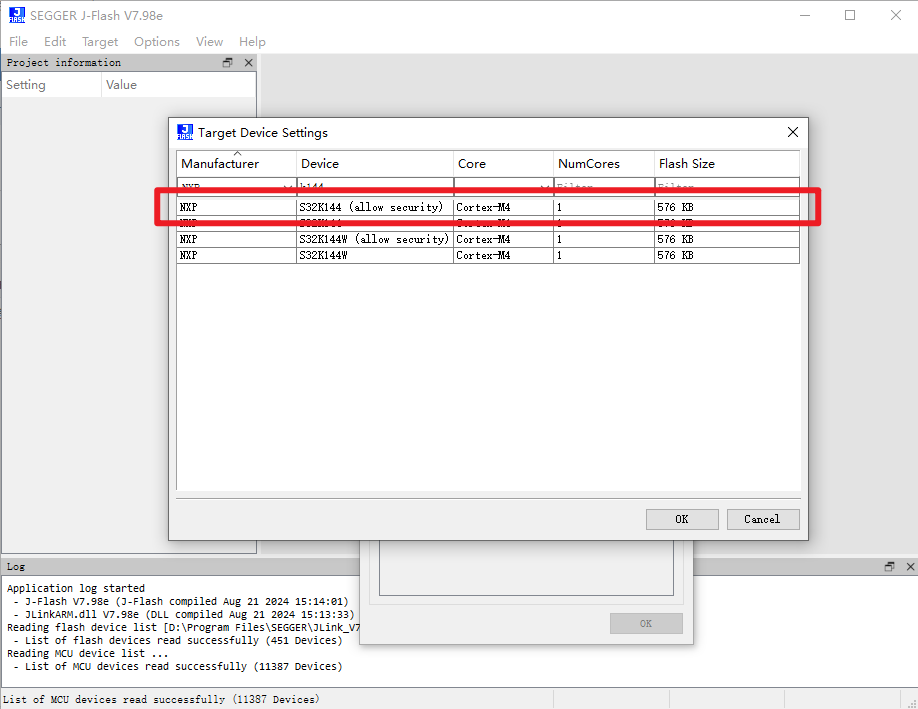Open the Core filter dropdown
Viewport: 918px width, 709px height.
(544, 186)
